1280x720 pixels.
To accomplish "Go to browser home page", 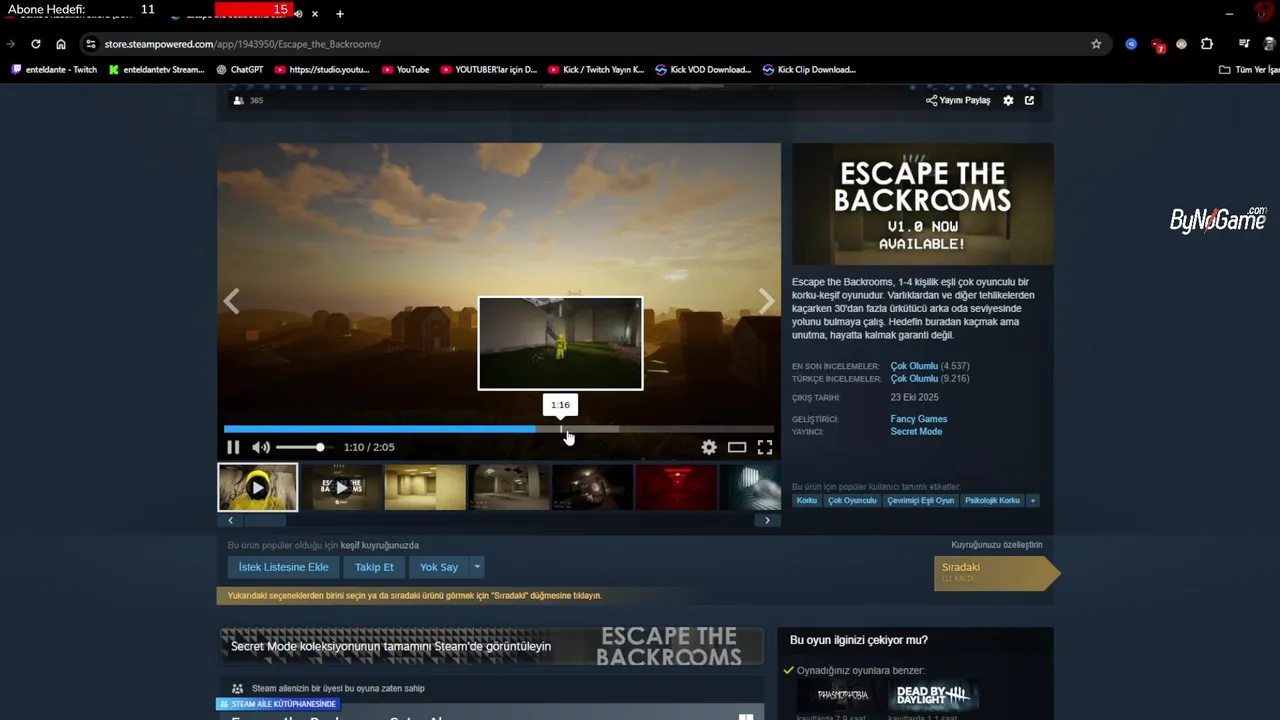I will pos(61,44).
